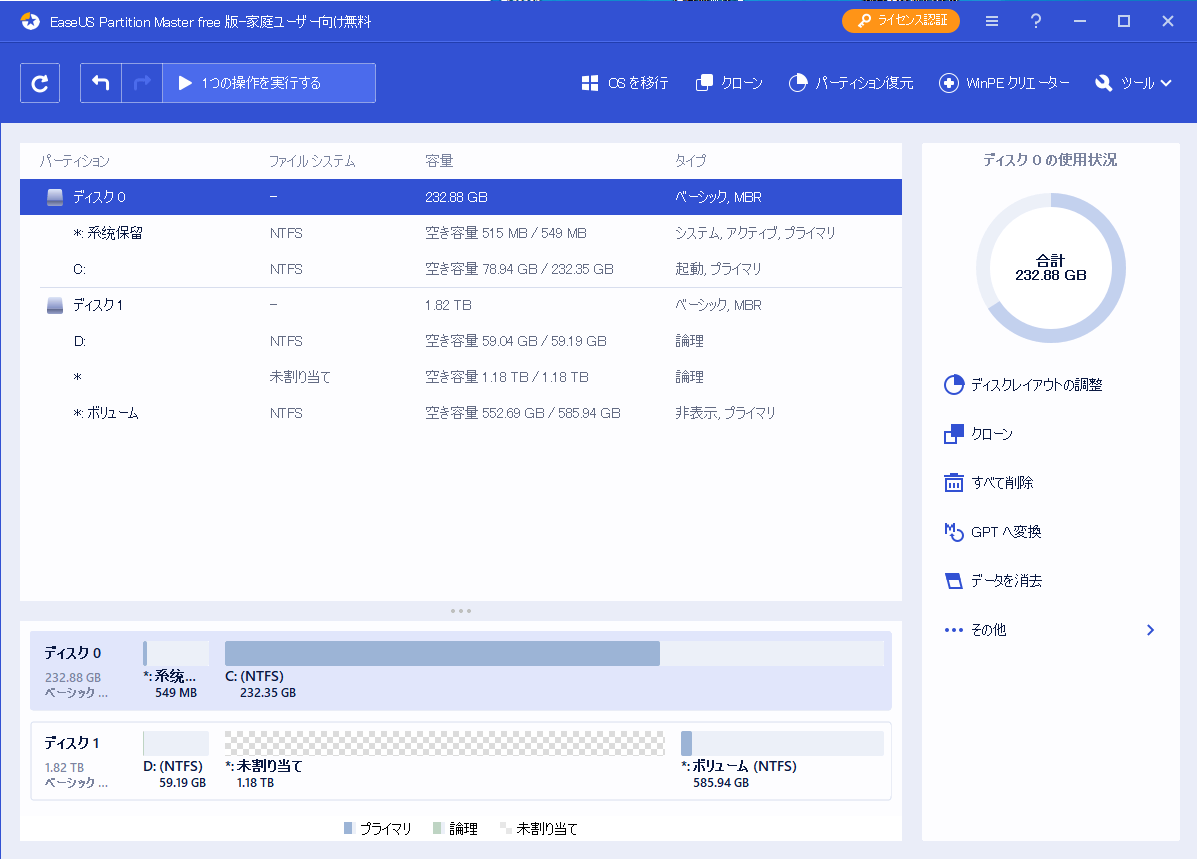The image size is (1197, 859).
Task: Click the partition recovery pie icon
Action: 798,83
